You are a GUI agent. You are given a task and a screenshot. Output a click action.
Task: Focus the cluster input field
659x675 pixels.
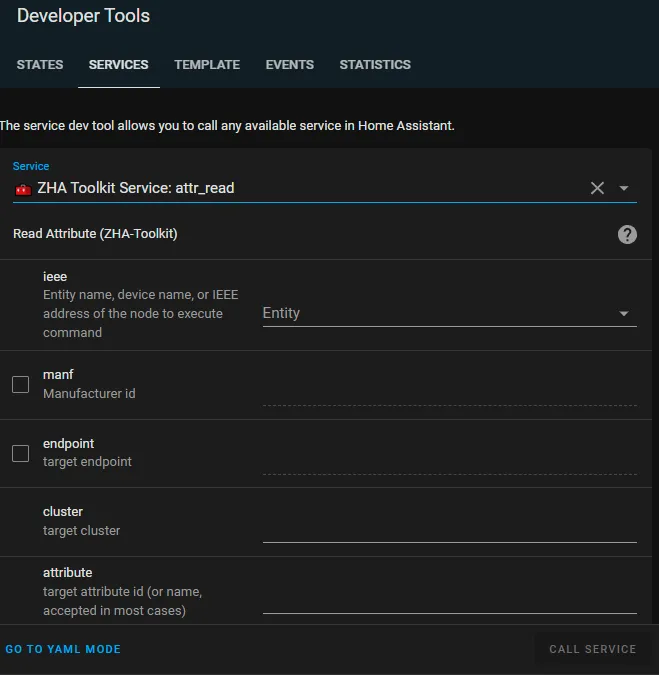tap(449, 529)
